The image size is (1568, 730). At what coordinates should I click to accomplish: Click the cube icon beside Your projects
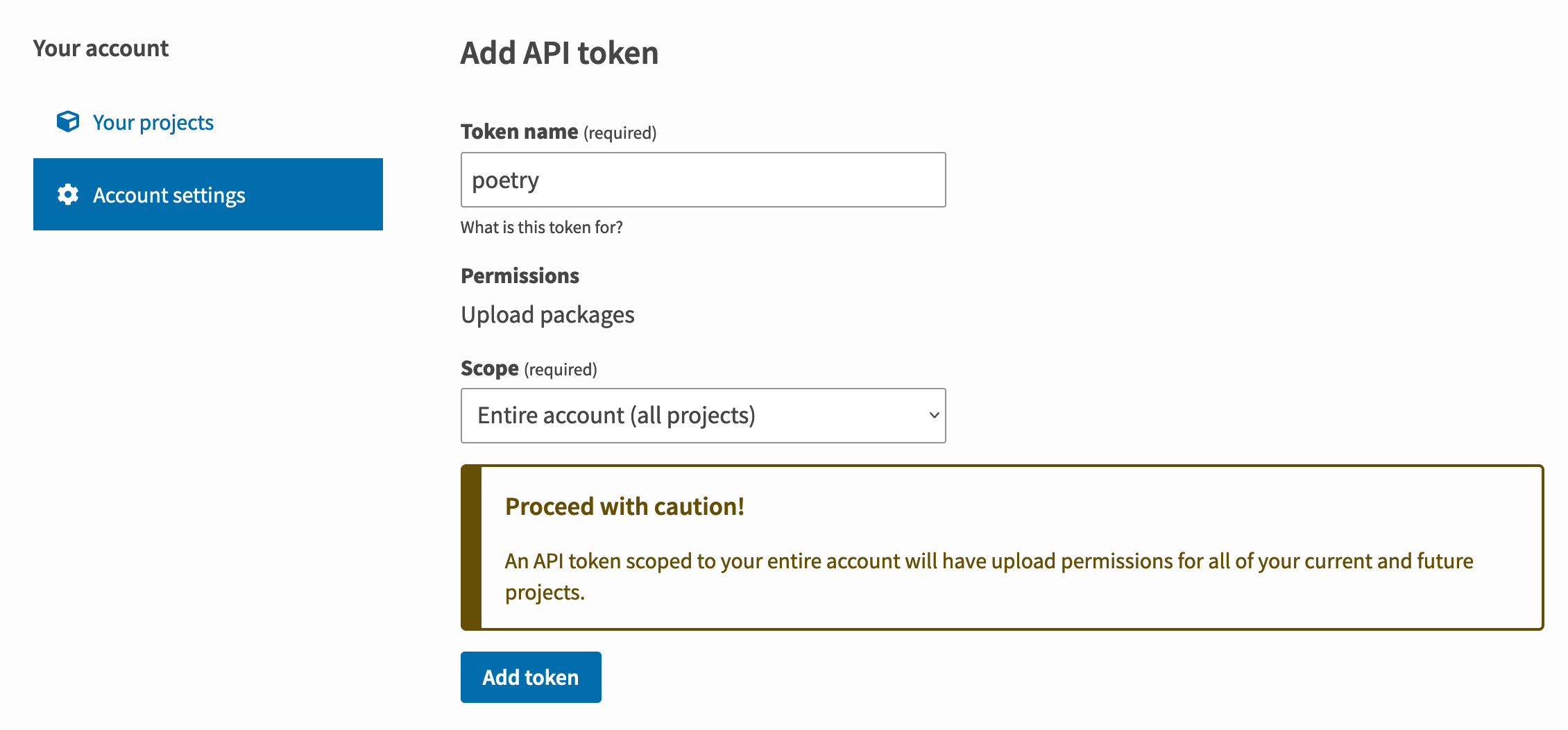point(68,121)
